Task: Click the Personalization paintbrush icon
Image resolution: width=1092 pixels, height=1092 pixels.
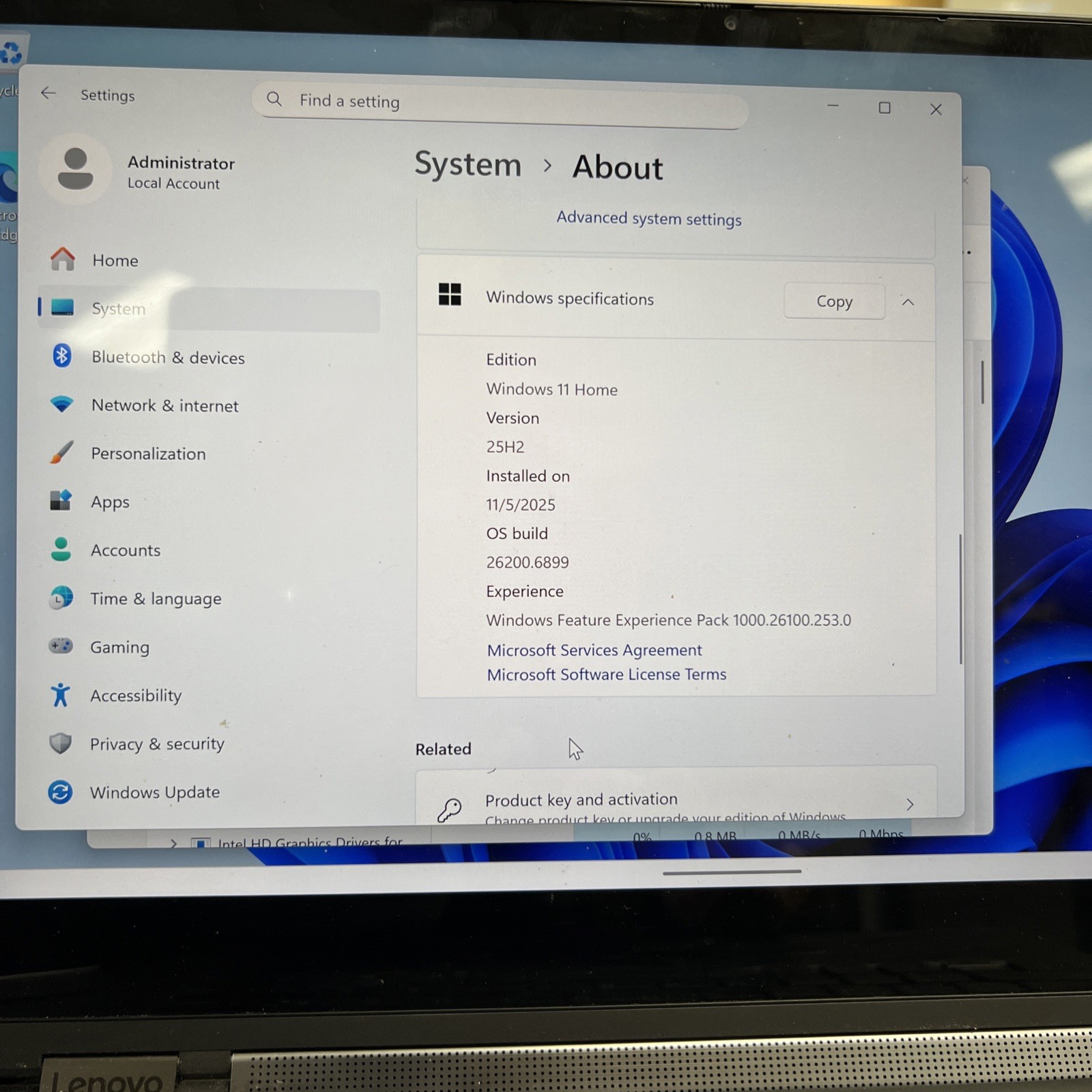Action: coord(61,452)
